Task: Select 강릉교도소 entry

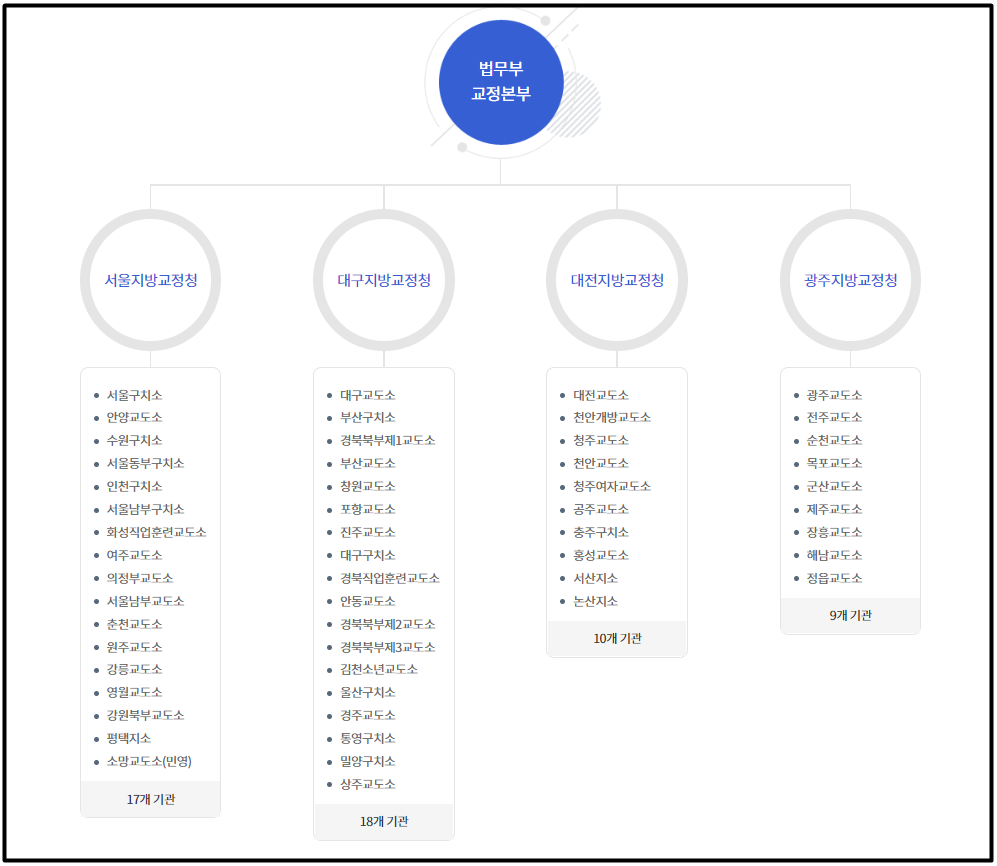Action: (134, 669)
